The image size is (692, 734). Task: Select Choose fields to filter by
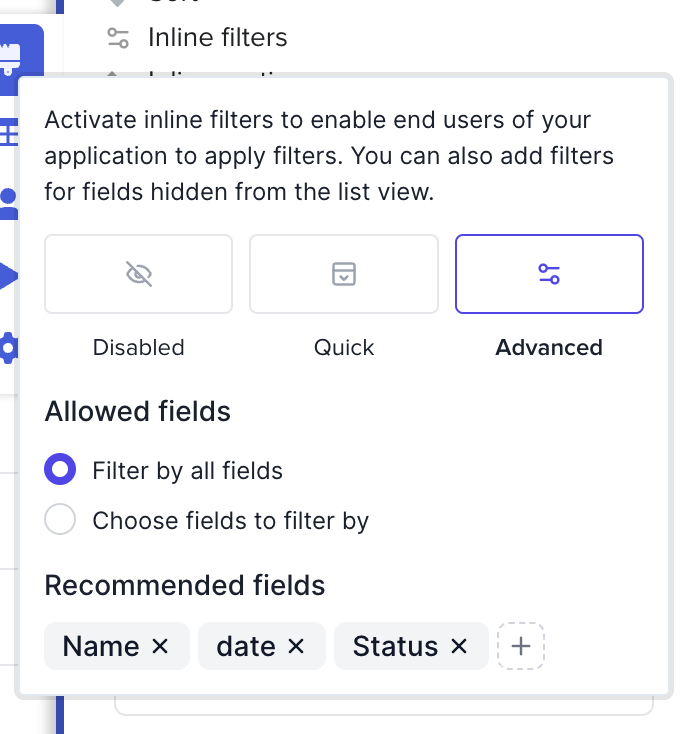coord(61,521)
